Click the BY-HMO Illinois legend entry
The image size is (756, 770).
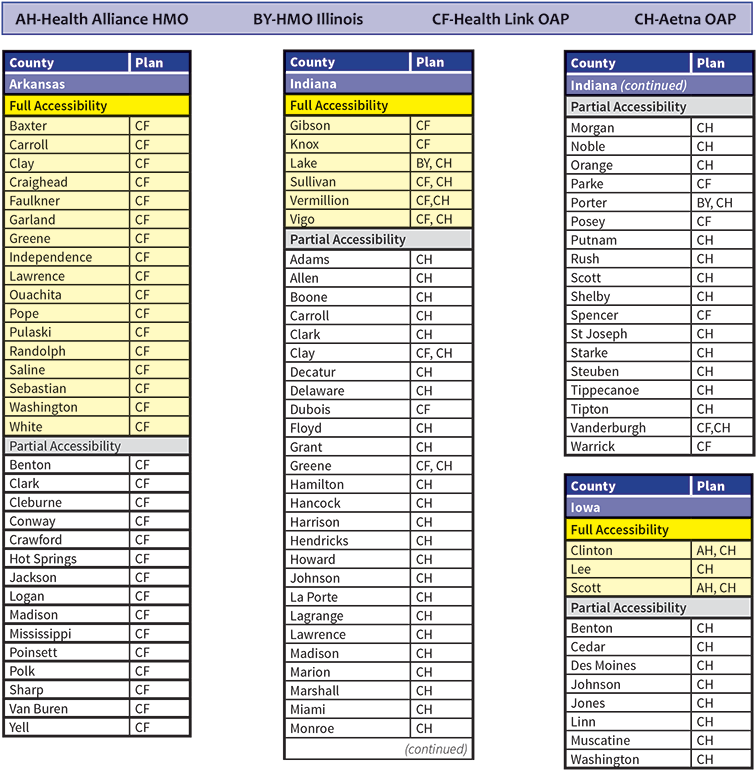(308, 19)
